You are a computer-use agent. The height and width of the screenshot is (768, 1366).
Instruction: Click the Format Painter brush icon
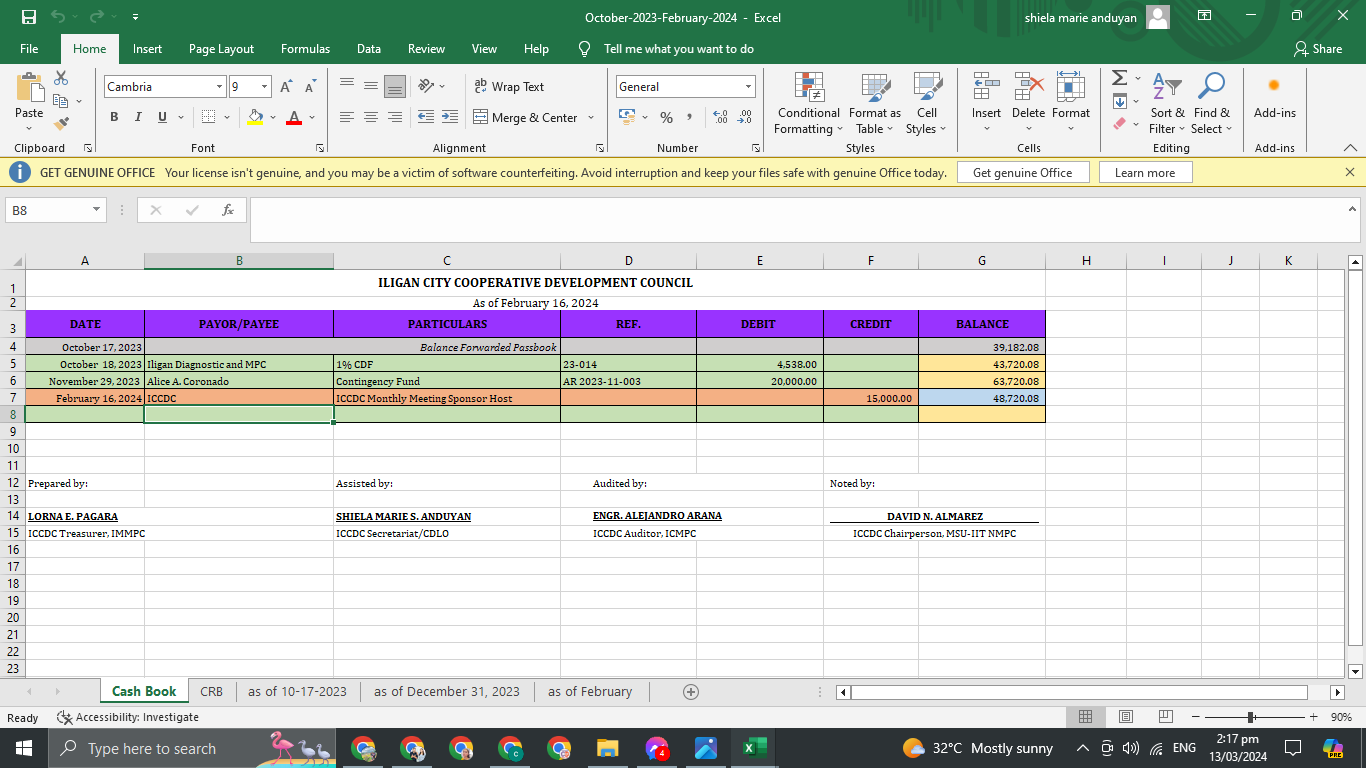point(61,124)
